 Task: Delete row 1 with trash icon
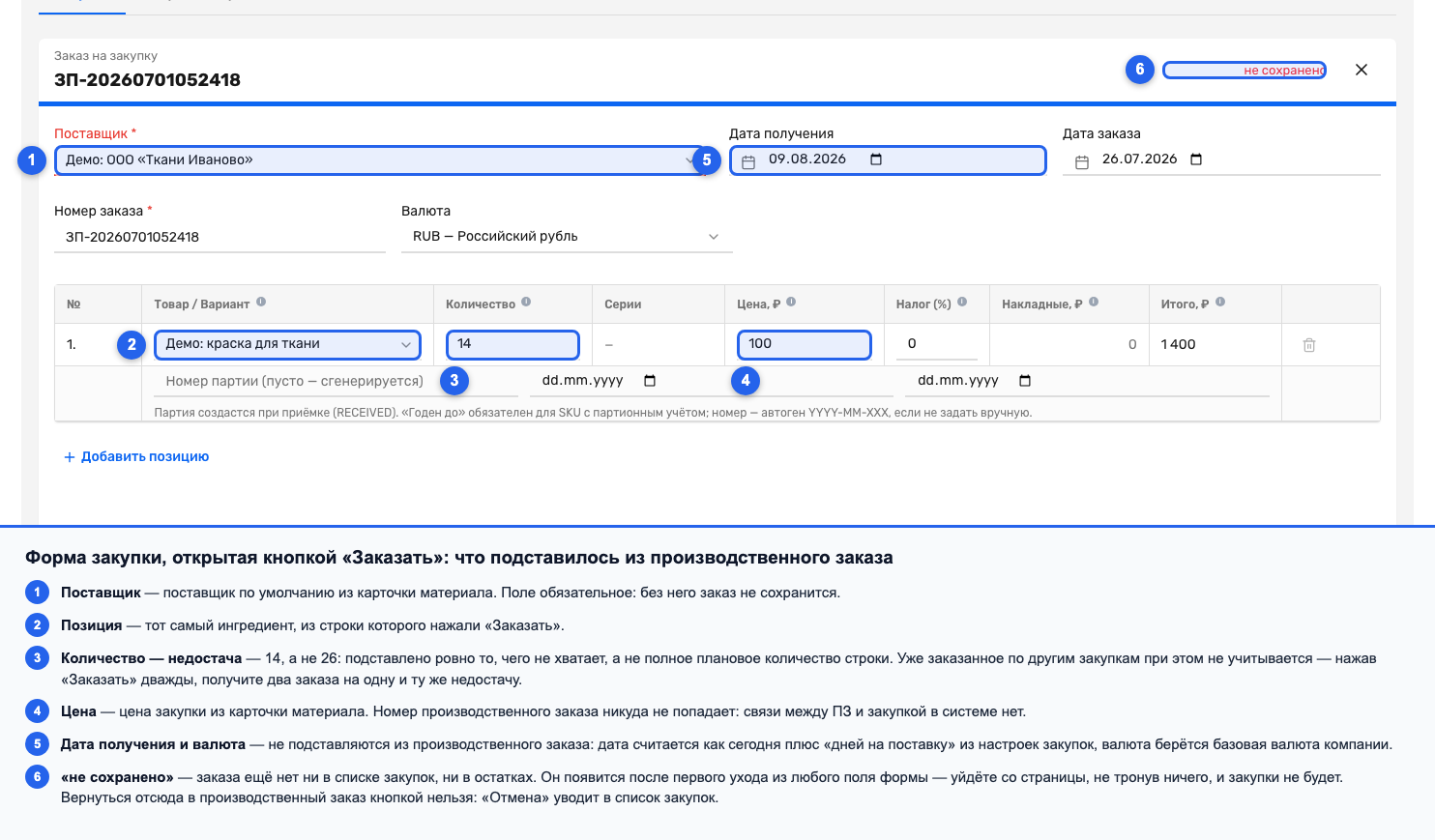[1309, 345]
